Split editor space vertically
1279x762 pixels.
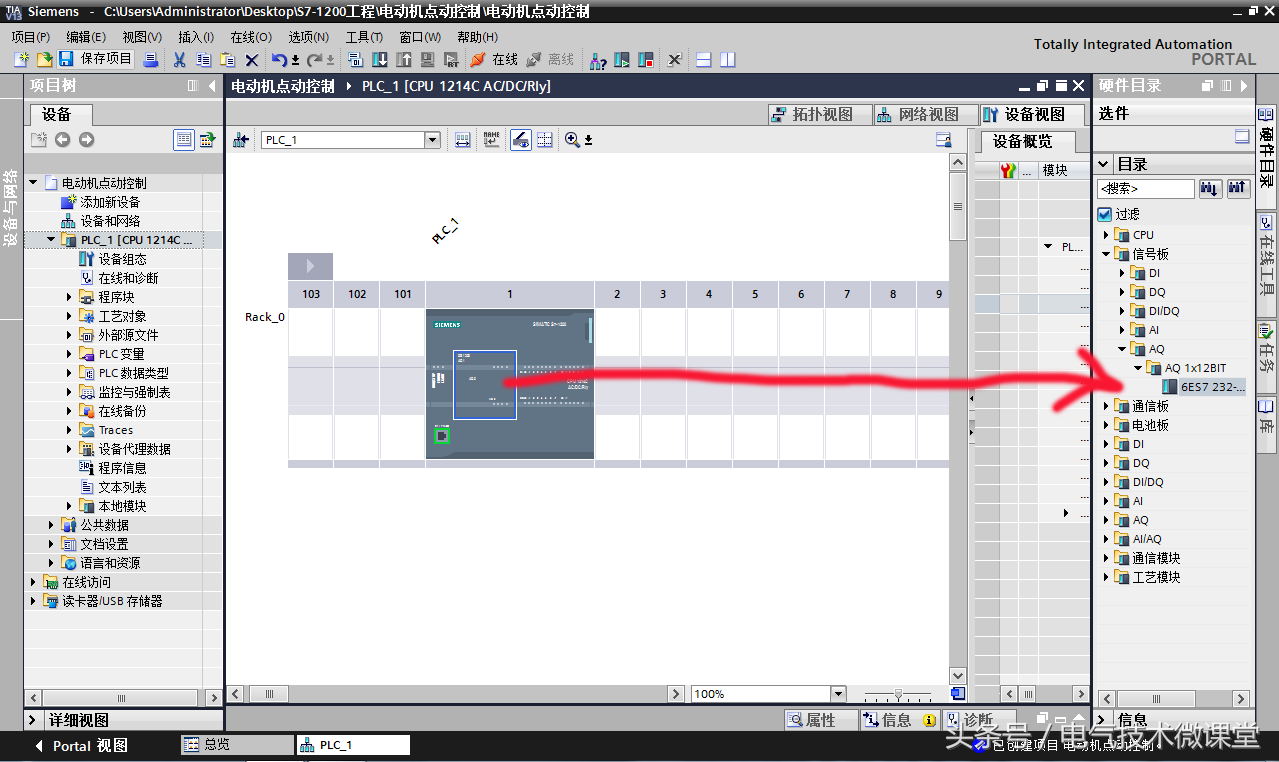pos(727,59)
